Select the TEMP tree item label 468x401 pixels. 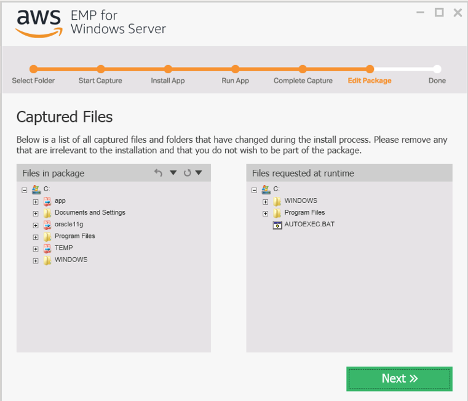click(x=64, y=248)
